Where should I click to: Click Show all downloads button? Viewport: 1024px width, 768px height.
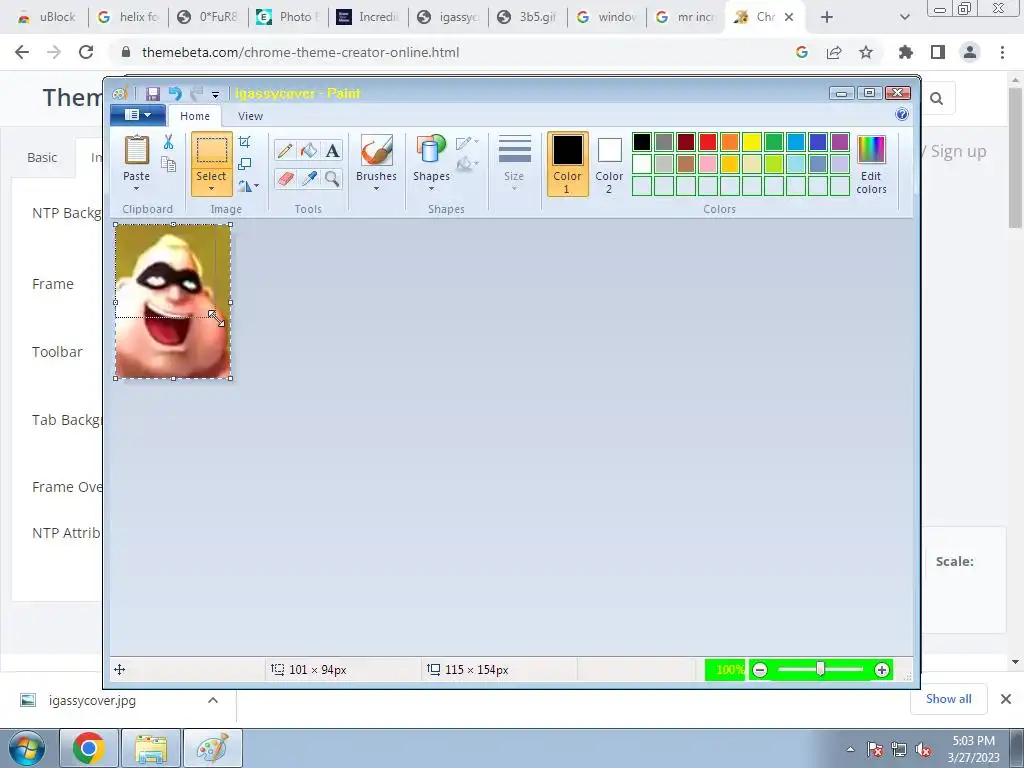click(x=948, y=699)
